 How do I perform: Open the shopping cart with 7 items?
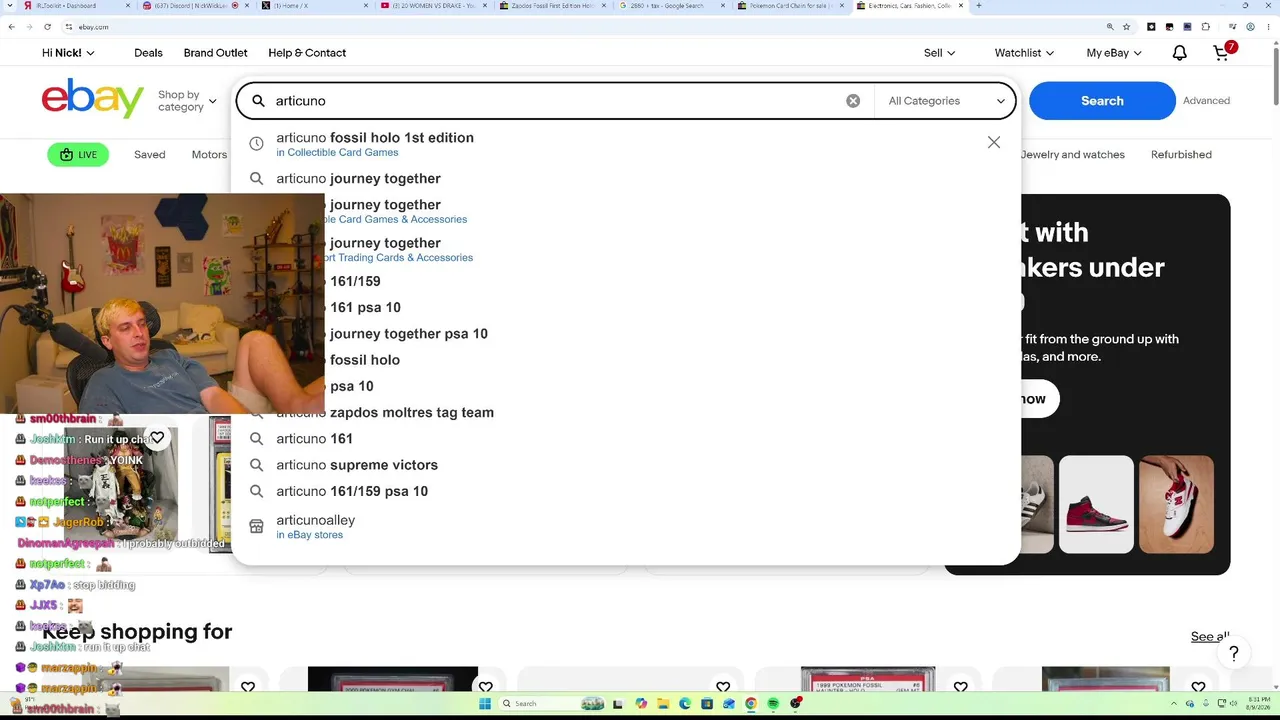click(1223, 52)
